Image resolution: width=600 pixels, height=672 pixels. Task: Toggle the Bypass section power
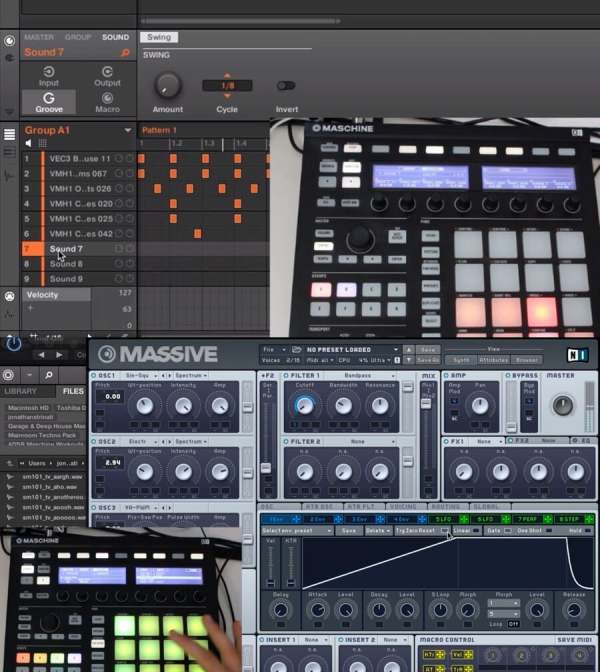(508, 375)
